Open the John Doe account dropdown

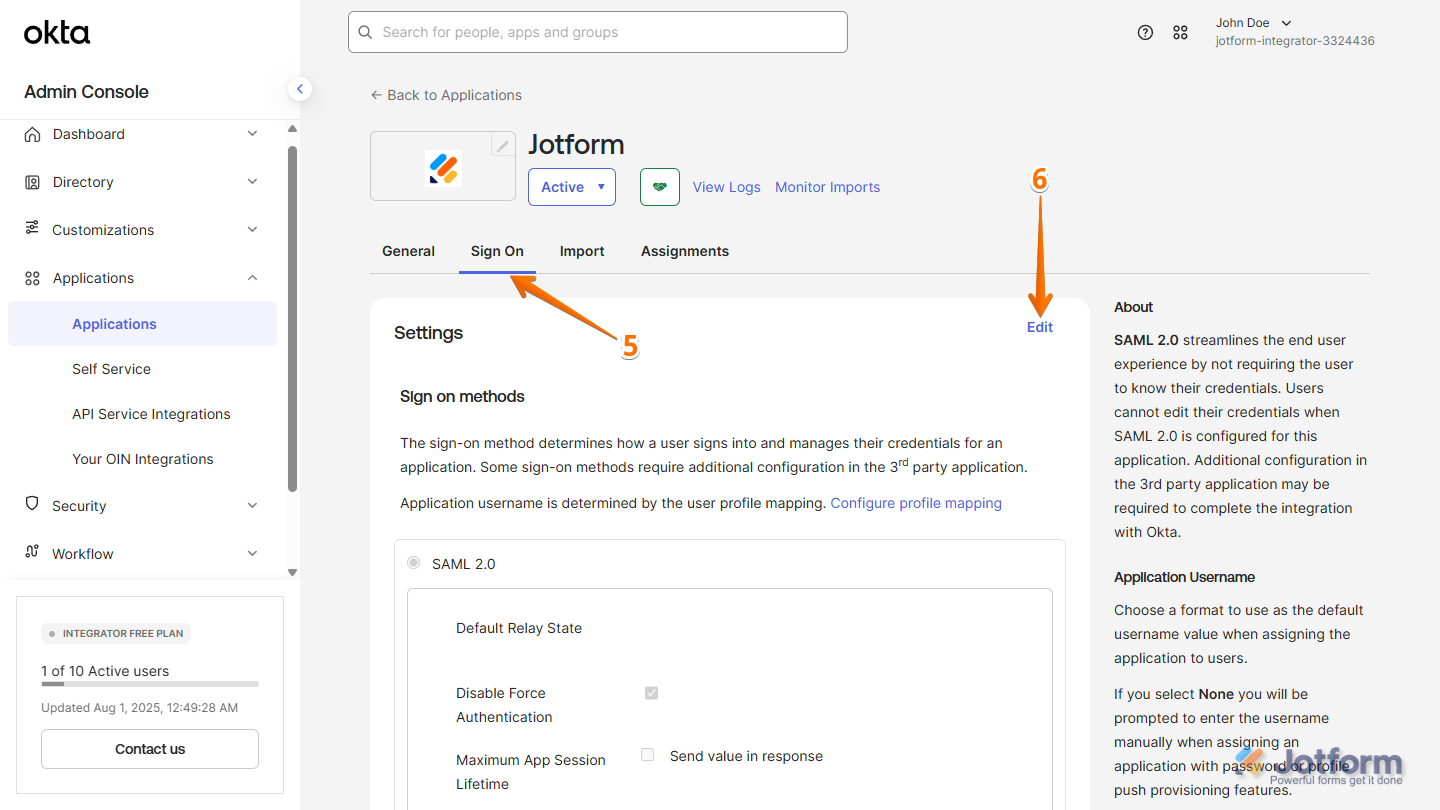click(x=1254, y=23)
